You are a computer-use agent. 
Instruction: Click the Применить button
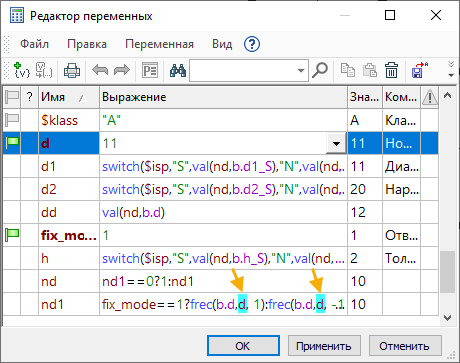click(x=324, y=346)
